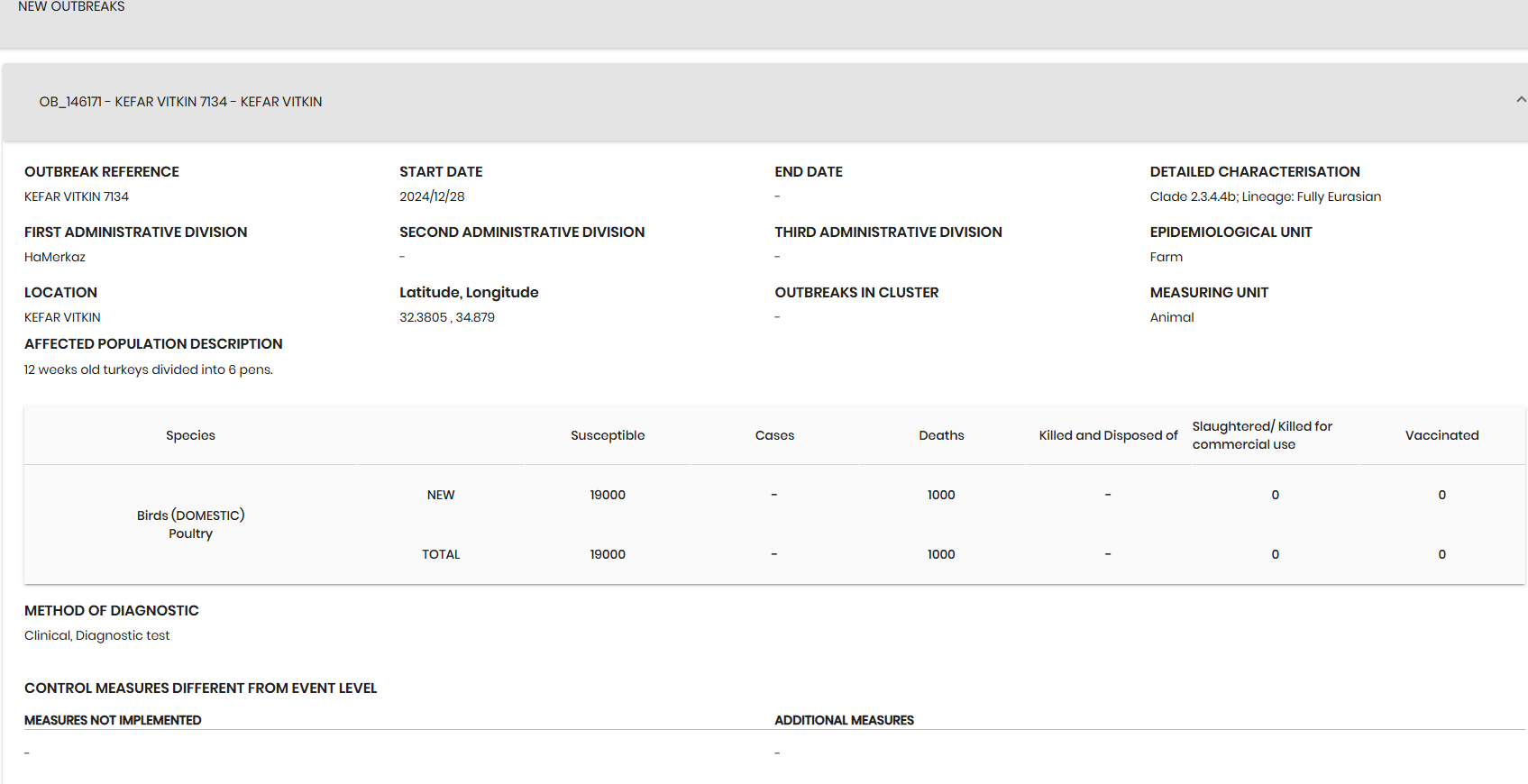The width and height of the screenshot is (1528, 784).
Task: Click the Latitude, Longitude label
Action: pos(469,292)
